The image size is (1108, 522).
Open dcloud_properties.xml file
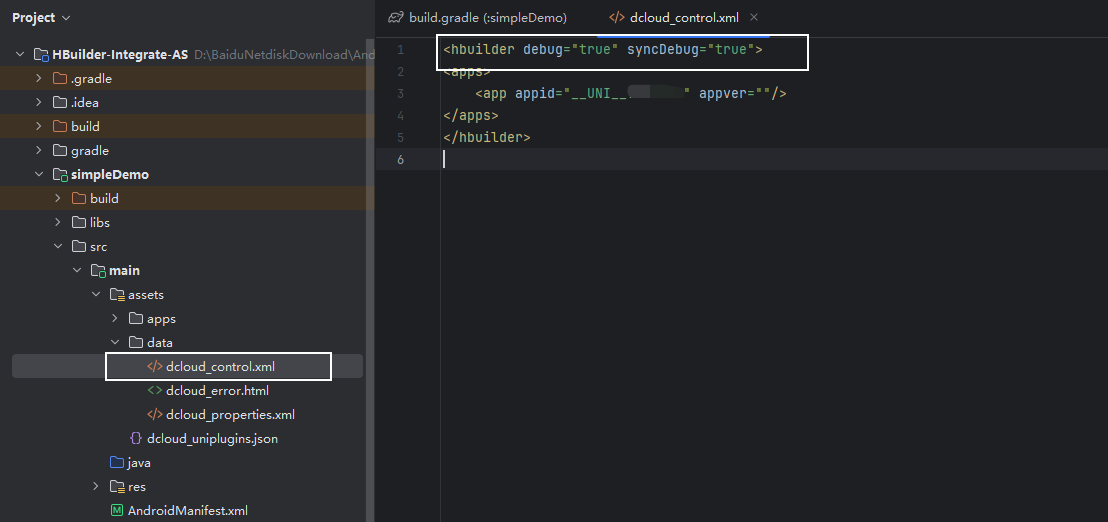[230, 415]
